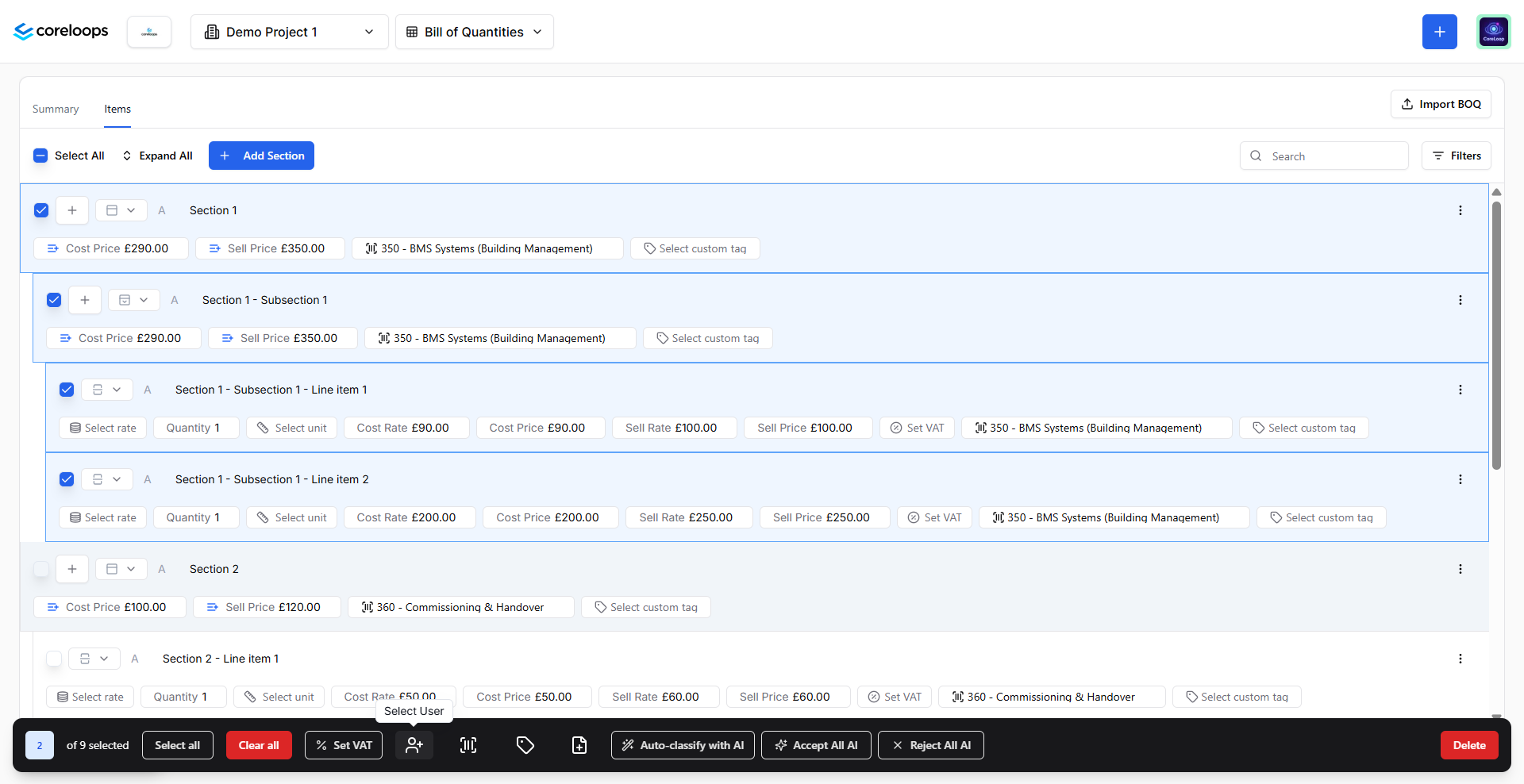
Task: Open the Bill of Quantities dropdown
Action: [x=475, y=32]
